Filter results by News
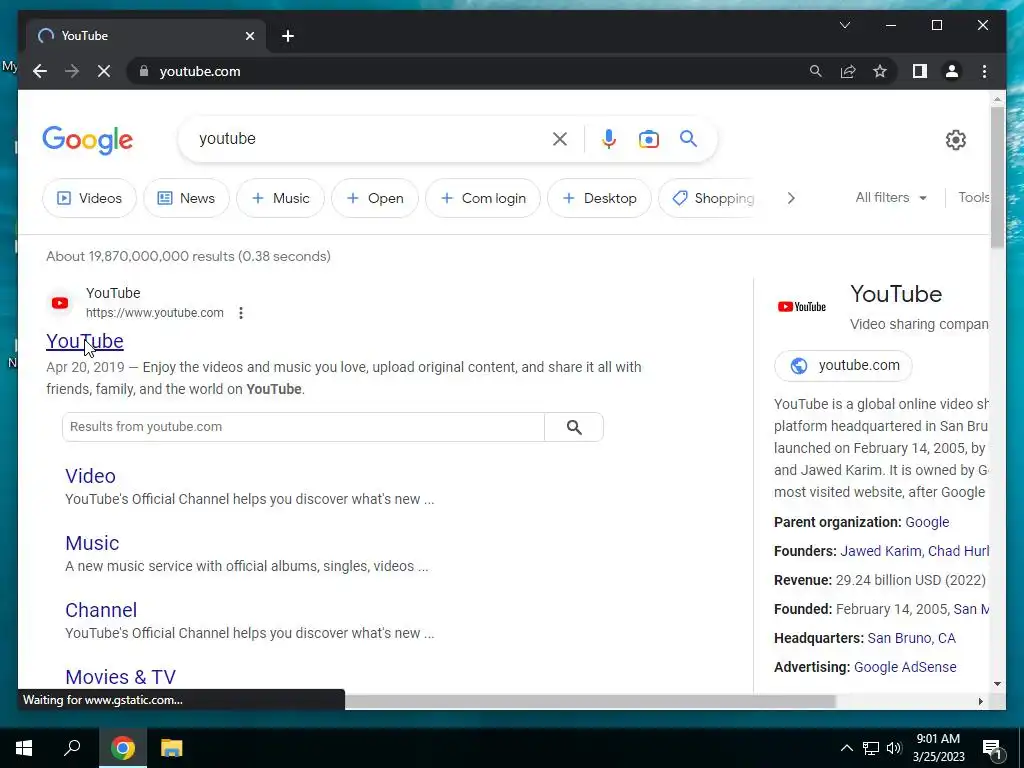This screenshot has width=1024, height=768. point(186,198)
